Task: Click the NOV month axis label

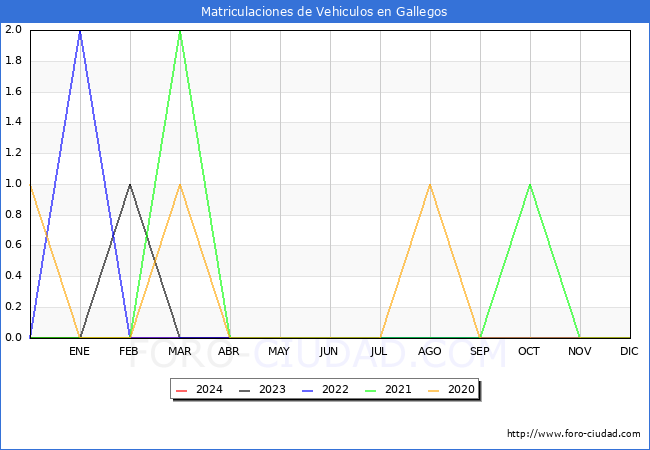Action: point(580,351)
